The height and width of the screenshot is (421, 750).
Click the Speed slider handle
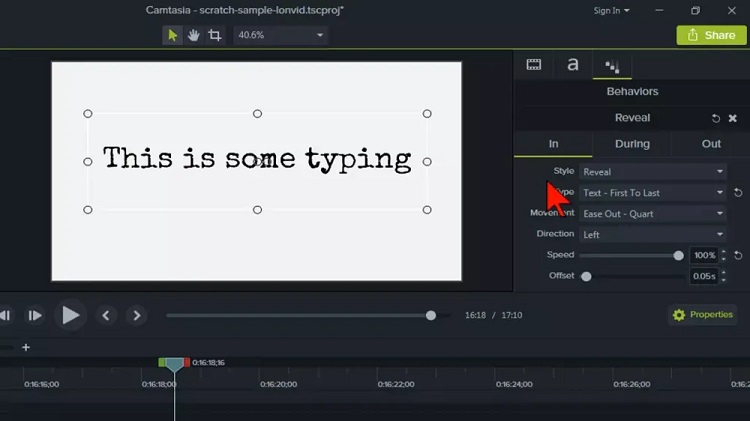coord(678,255)
